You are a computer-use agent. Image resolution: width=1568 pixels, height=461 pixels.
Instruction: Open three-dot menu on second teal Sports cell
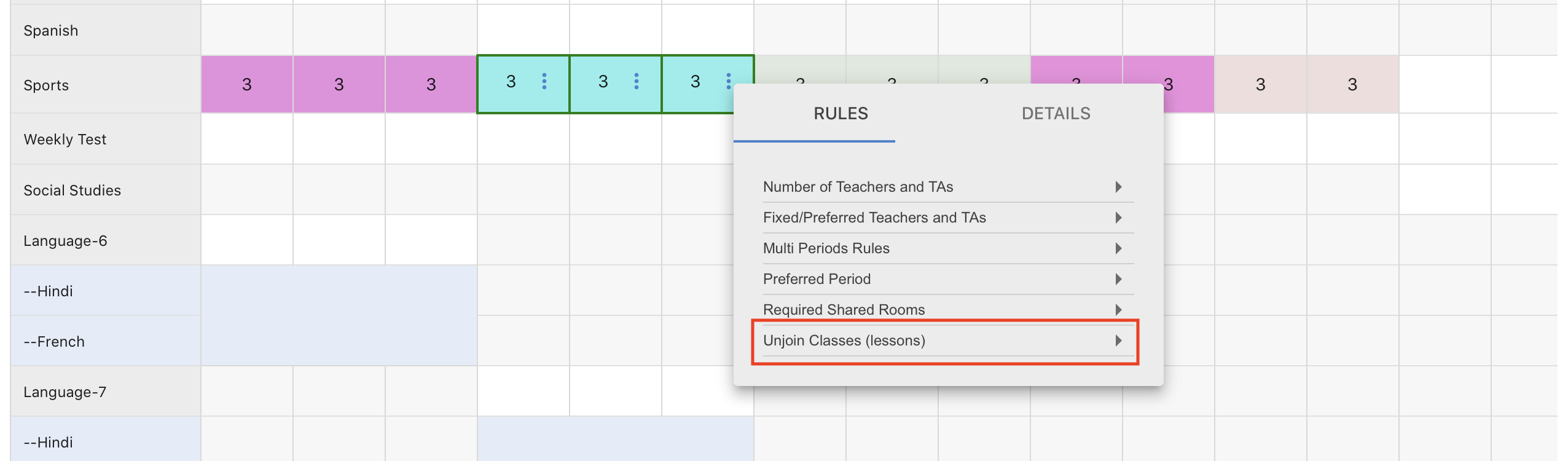(x=637, y=81)
